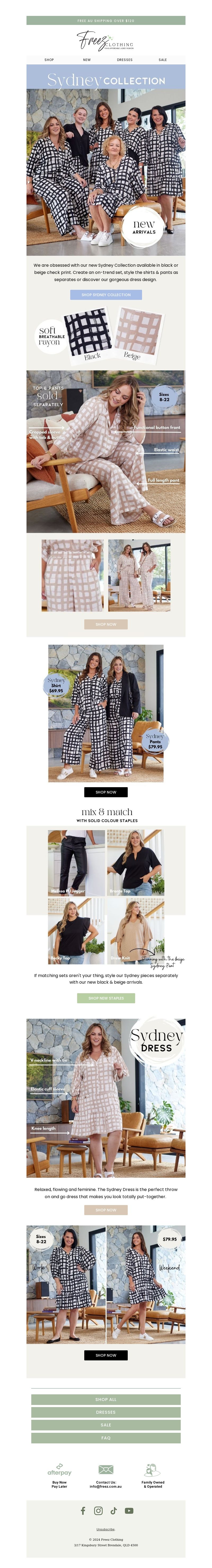Open the DRESSES navigation item
This screenshot has height=1568, width=212.
click(125, 60)
